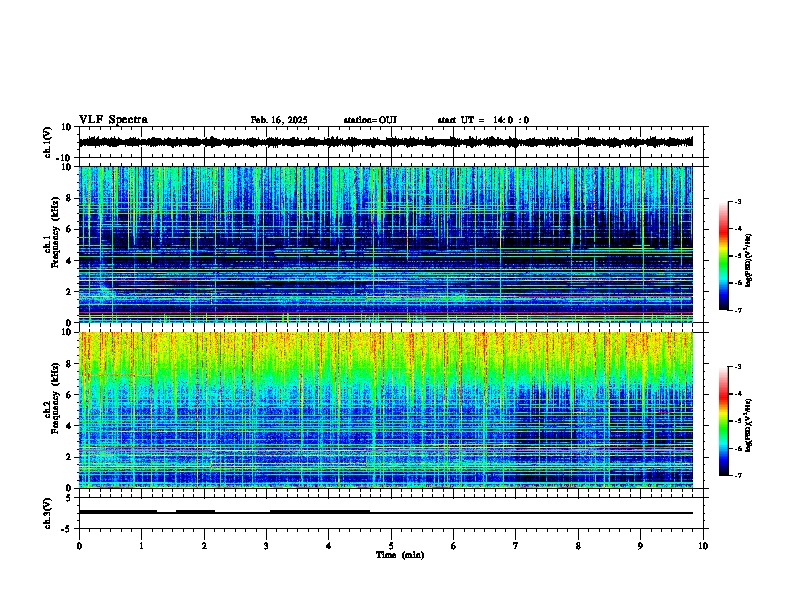
Task: Click the ch.1 colorbar PSD unit label
Action: pos(749,260)
